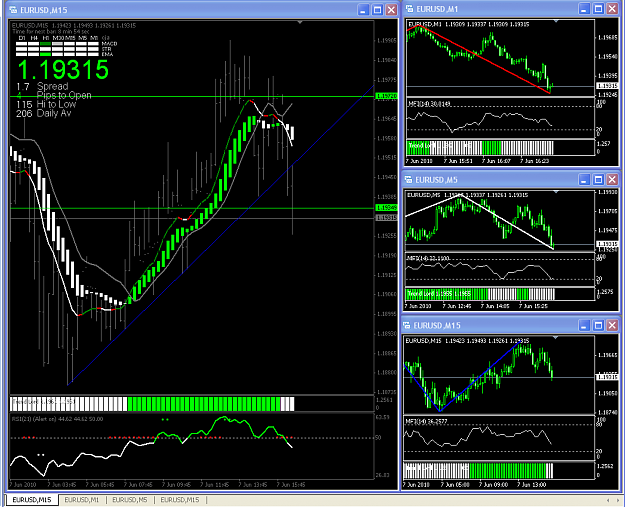This screenshot has width=625, height=507.
Task: Close the large EURUSD,M15 chart window
Action: coord(392,10)
